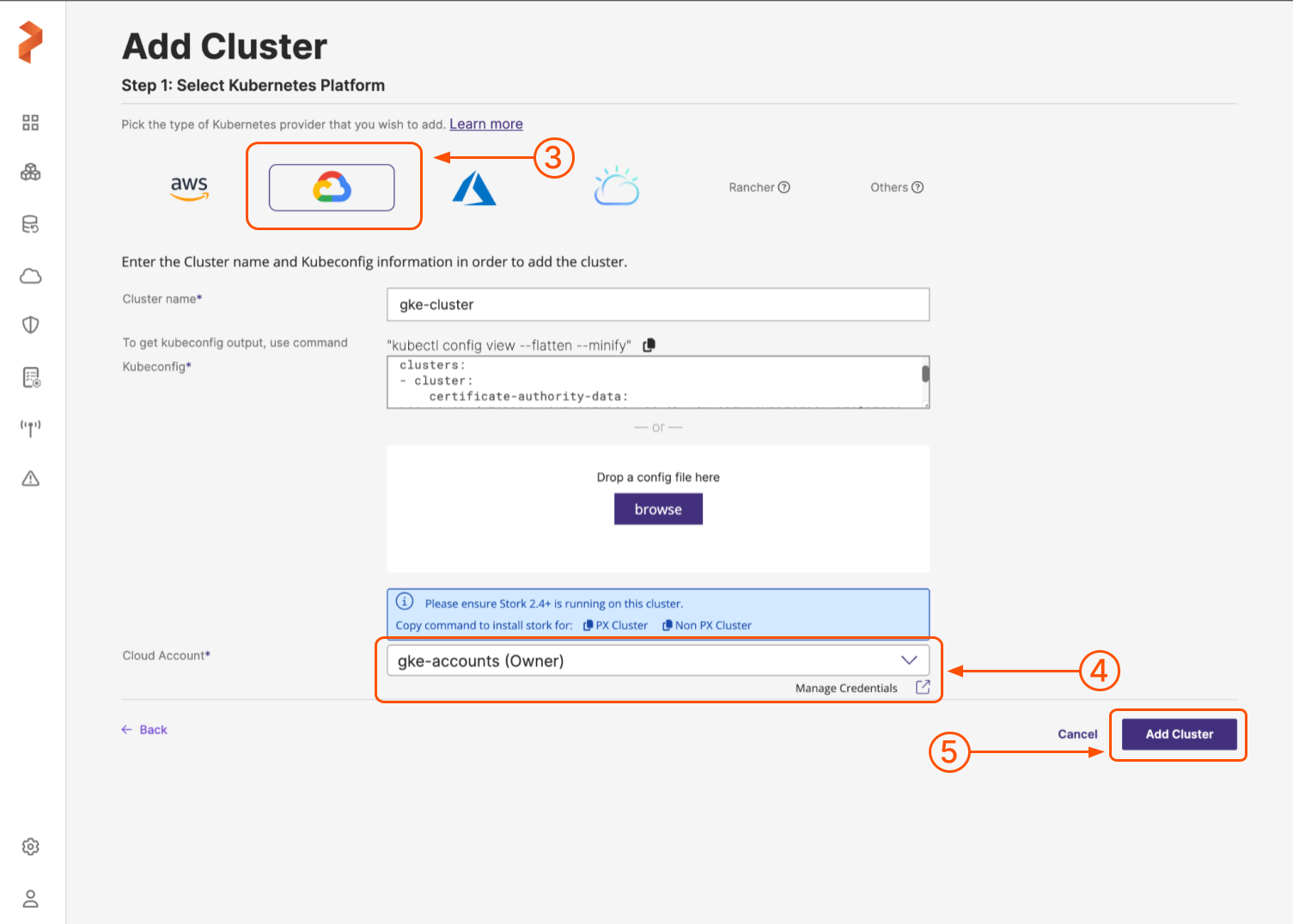
Task: Click the browse button for config file
Action: tap(658, 509)
